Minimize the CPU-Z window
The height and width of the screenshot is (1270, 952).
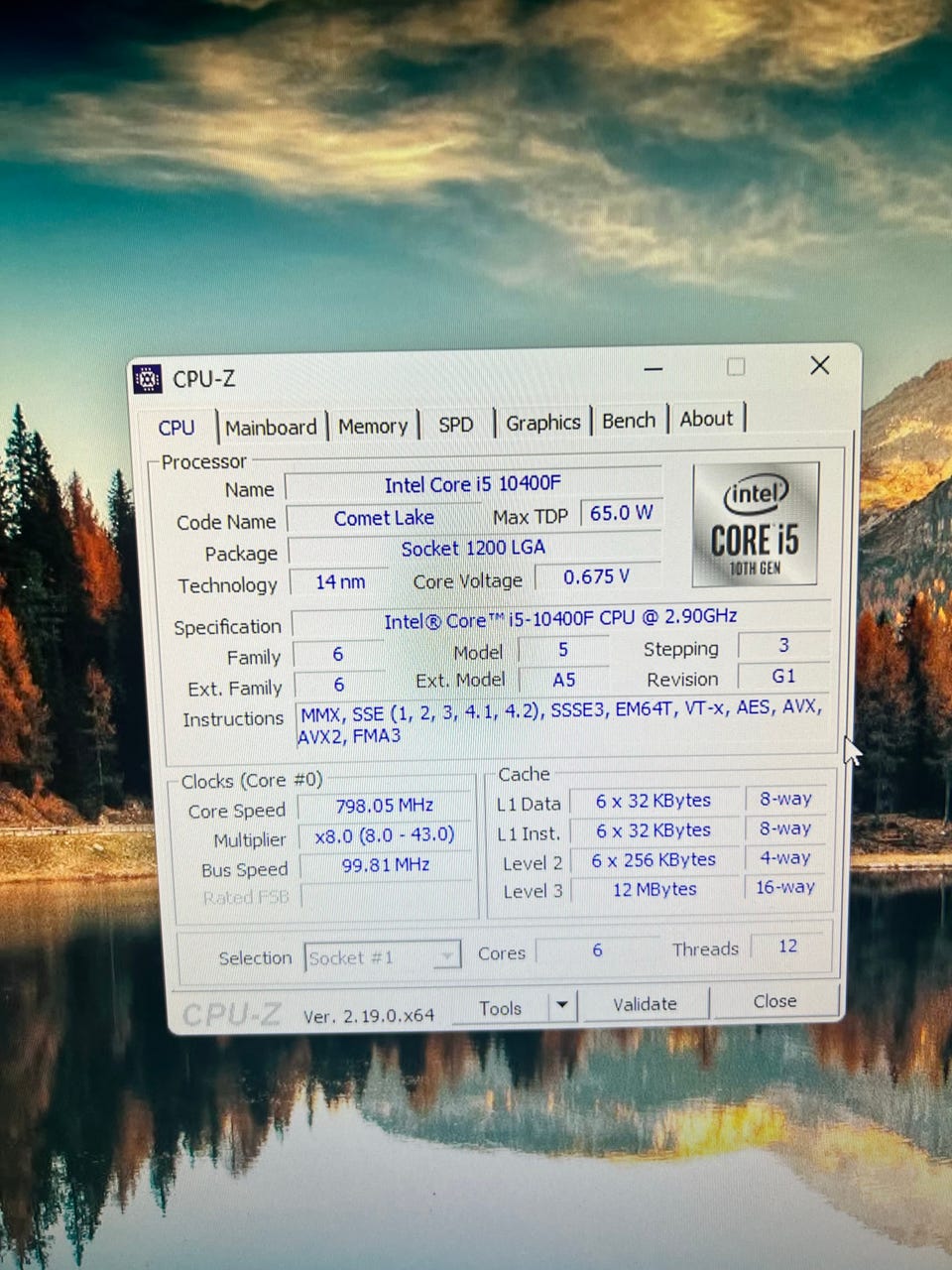click(653, 369)
